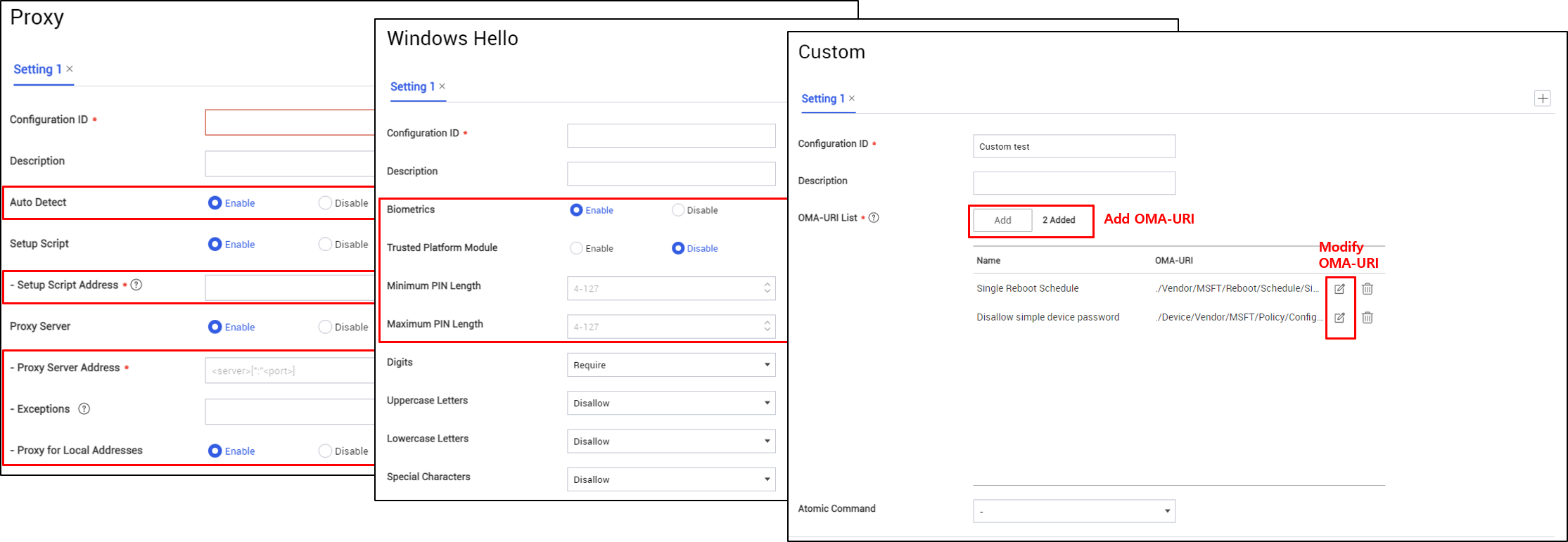1568x542 pixels.
Task: Click the Maximum PIN Length field
Action: (x=671, y=326)
